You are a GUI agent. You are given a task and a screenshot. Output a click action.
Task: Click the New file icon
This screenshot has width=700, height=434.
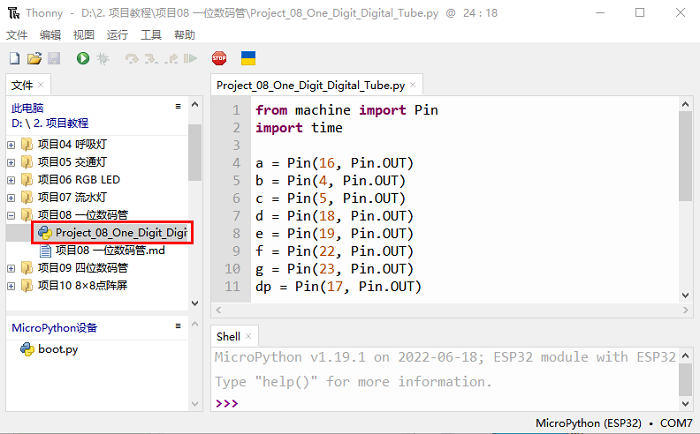14,59
